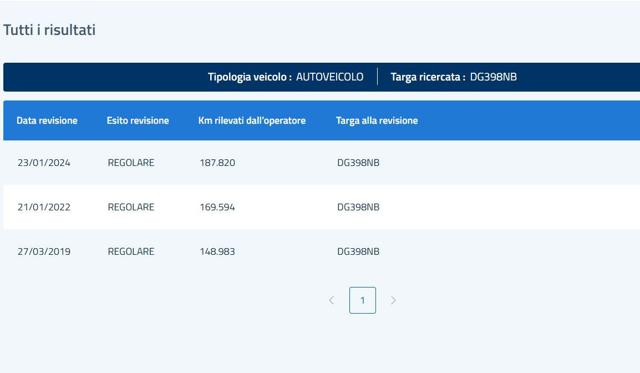Image resolution: width=640 pixels, height=373 pixels.
Task: Click the 148.983 km value
Action: (x=217, y=252)
